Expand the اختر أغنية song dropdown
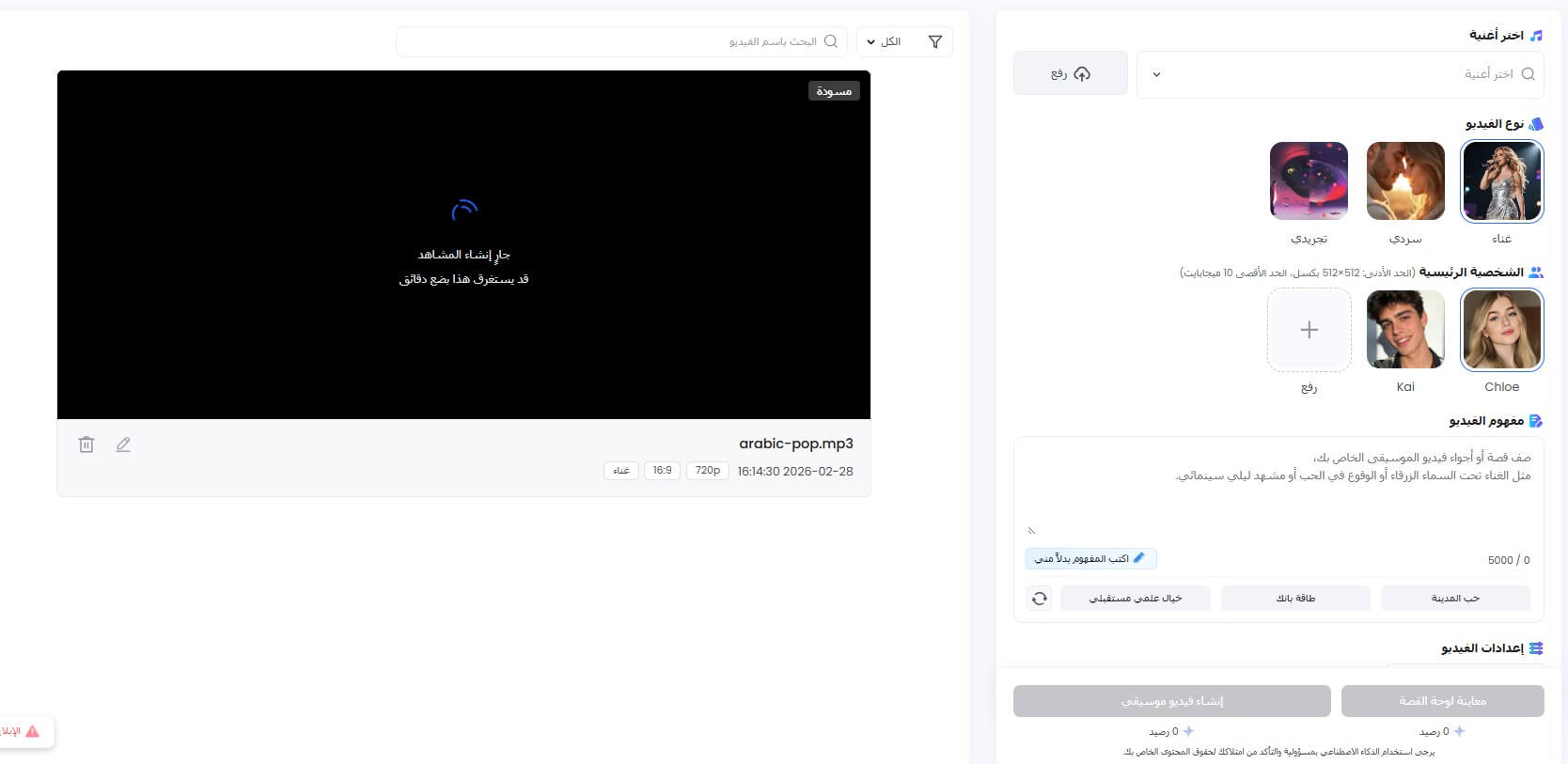Viewport: 1568px width, 764px height. (1341, 74)
